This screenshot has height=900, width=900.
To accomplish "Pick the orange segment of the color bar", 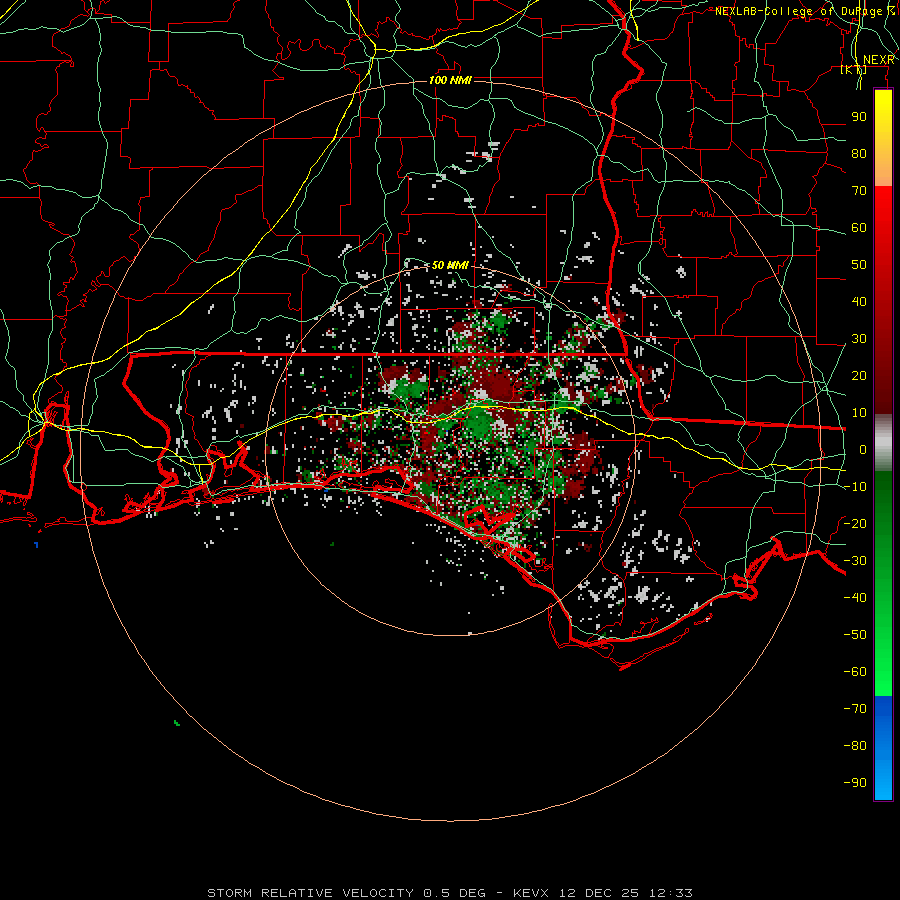I will [x=883, y=169].
